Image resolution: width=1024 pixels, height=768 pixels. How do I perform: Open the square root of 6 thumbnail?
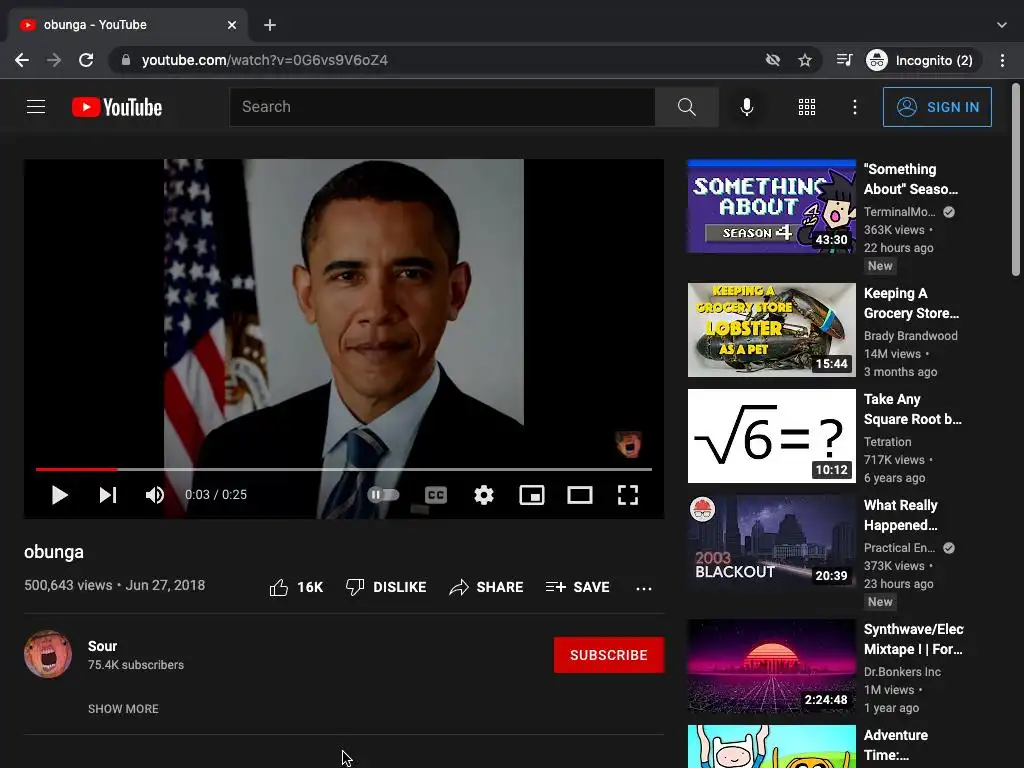[x=772, y=436]
